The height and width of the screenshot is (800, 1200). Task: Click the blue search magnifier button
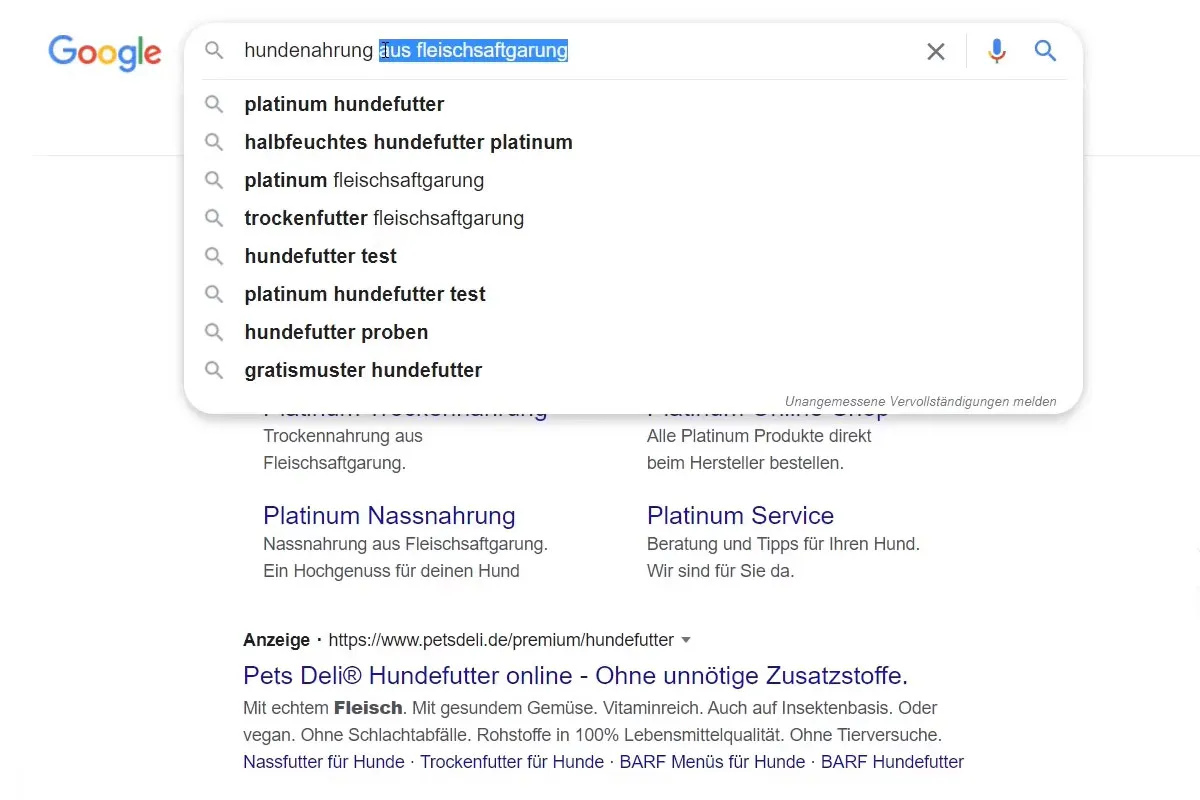pyautogui.click(x=1046, y=51)
